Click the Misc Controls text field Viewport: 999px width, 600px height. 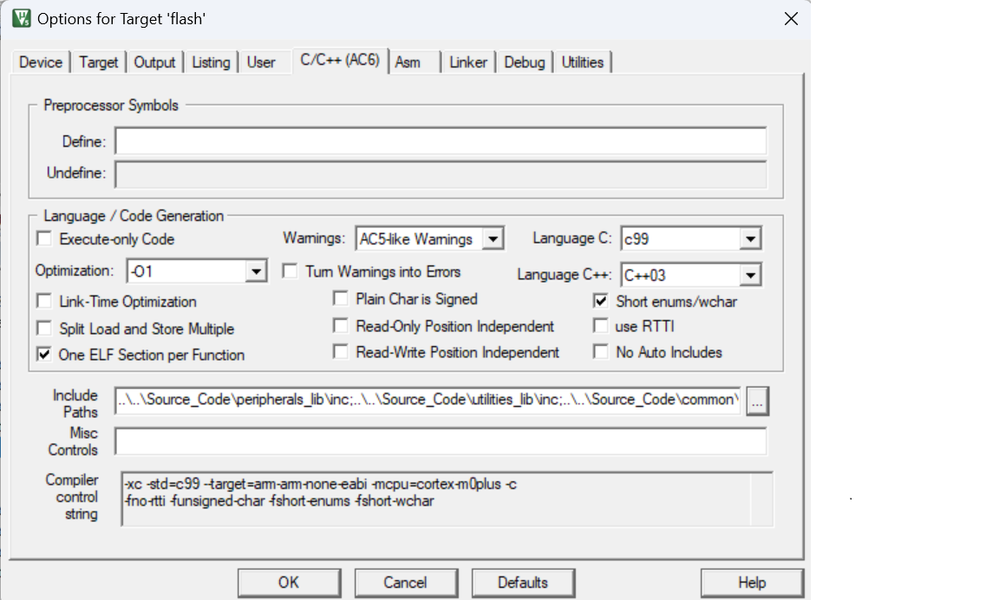coord(440,441)
